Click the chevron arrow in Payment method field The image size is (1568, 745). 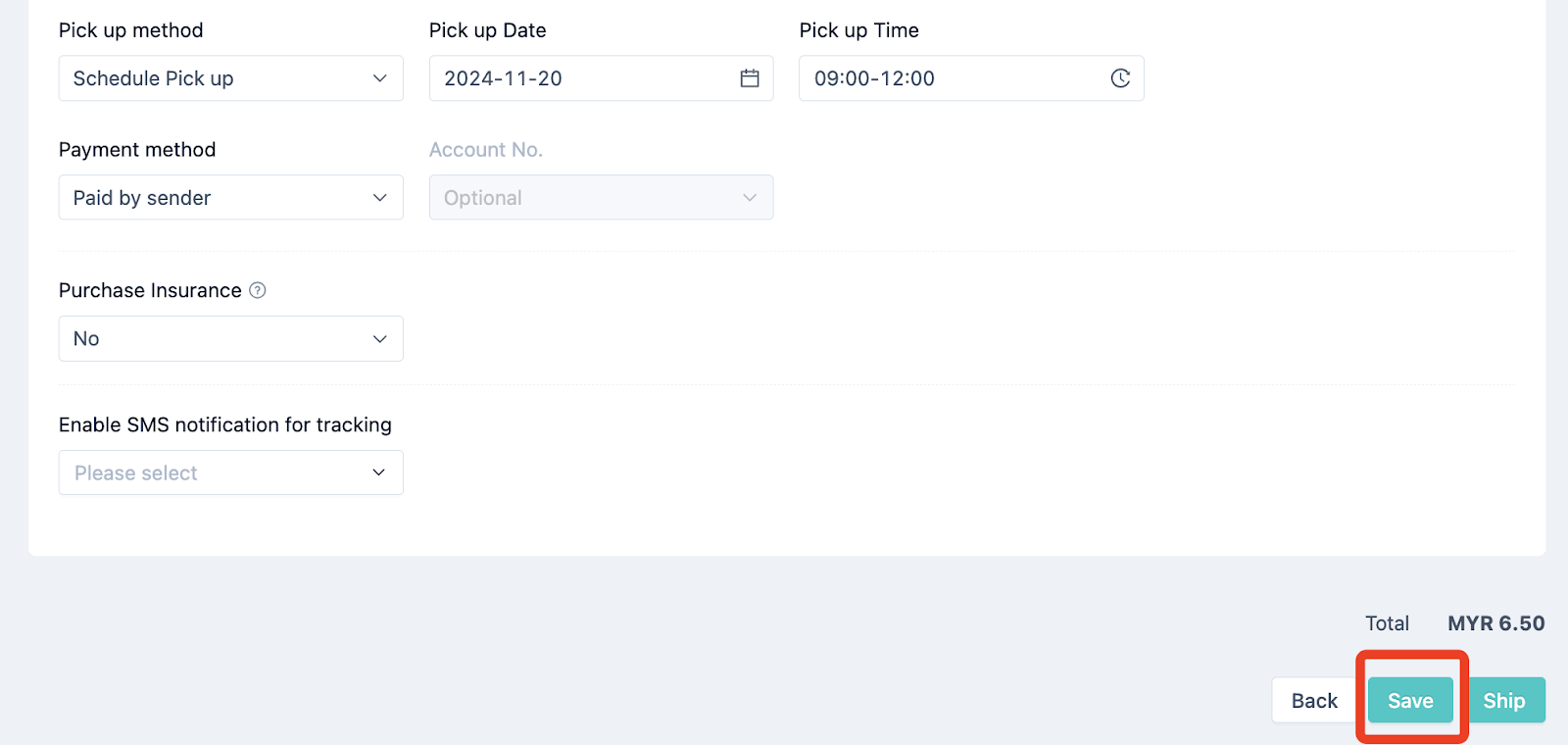(380, 198)
